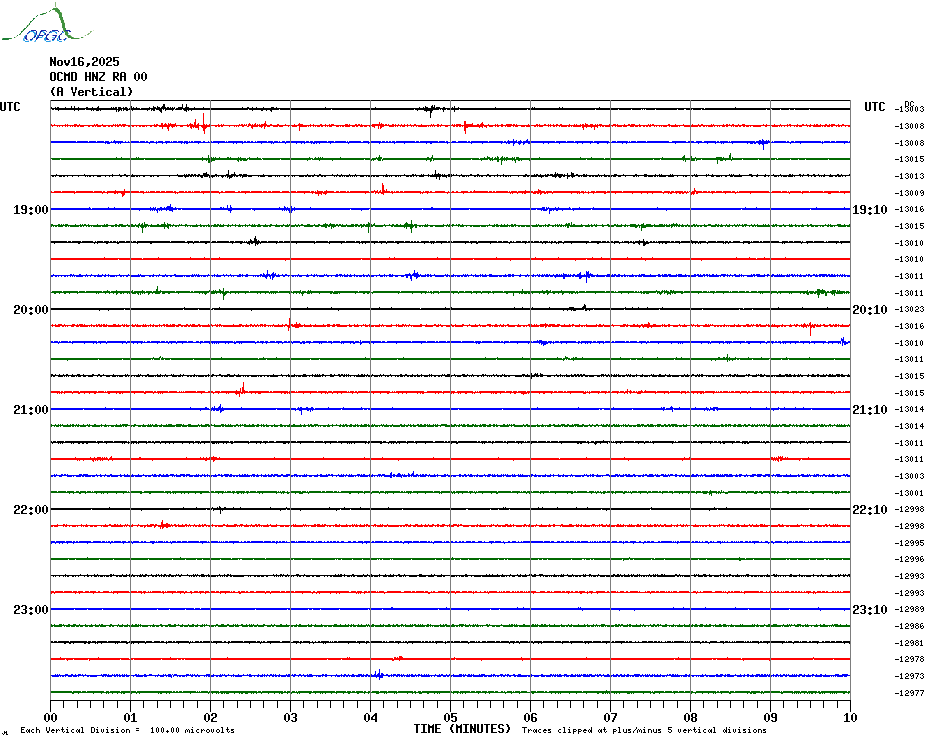Image resolution: width=930 pixels, height=744 pixels.
Task: Click the 05 minute tick label
Action: point(450,717)
